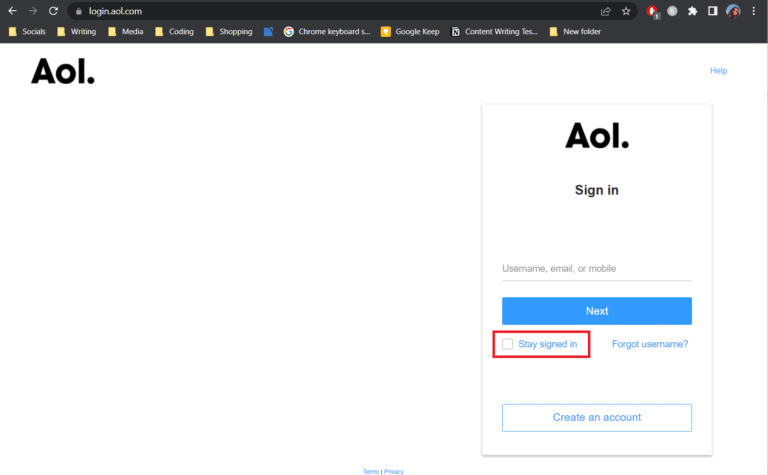Click the Username, email, or mobile field
Viewport: 768px width, 475px height.
[x=597, y=268]
